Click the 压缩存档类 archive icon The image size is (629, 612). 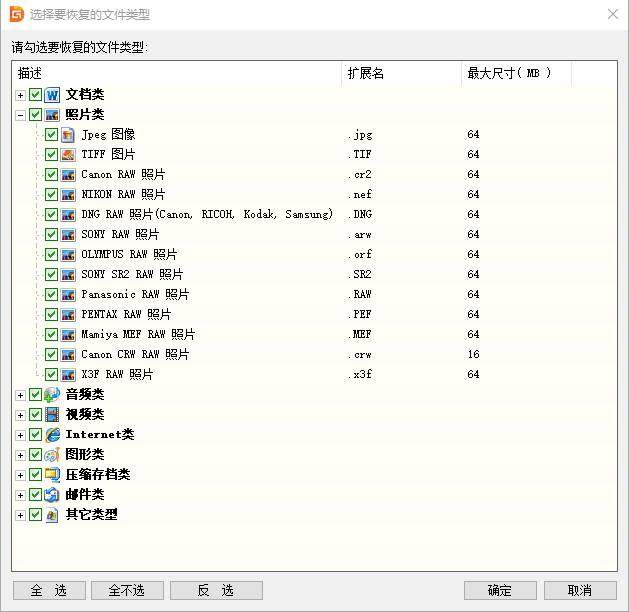[53, 474]
